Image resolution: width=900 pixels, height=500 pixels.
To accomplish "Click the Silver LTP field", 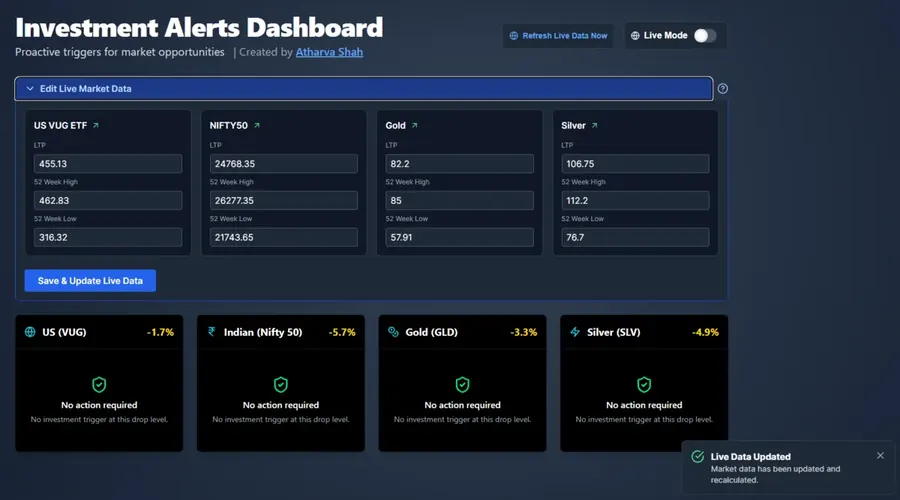I will point(635,164).
